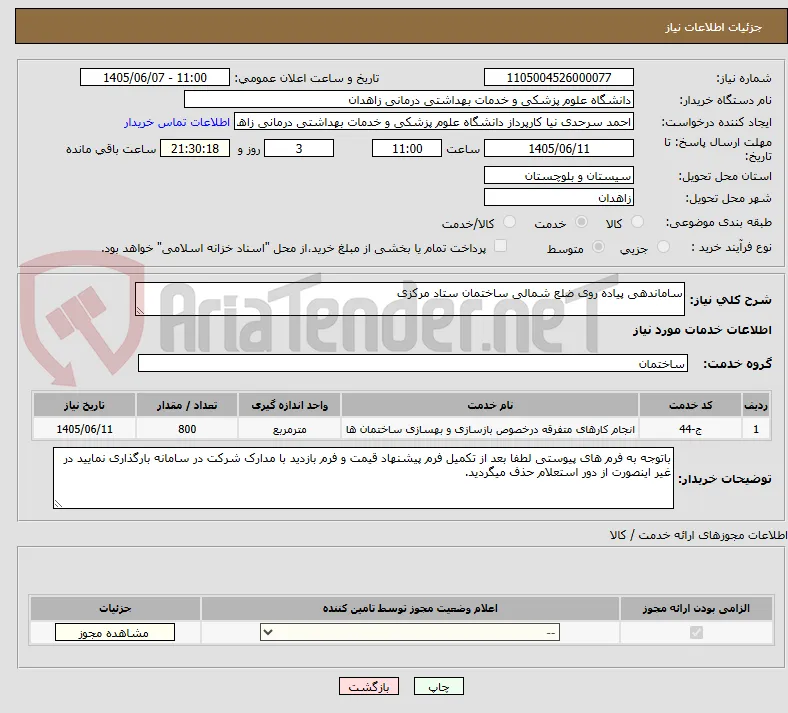The image size is (788, 713).
Task: Click the اعلام وضعیت مجوز header
Action: tap(410, 608)
